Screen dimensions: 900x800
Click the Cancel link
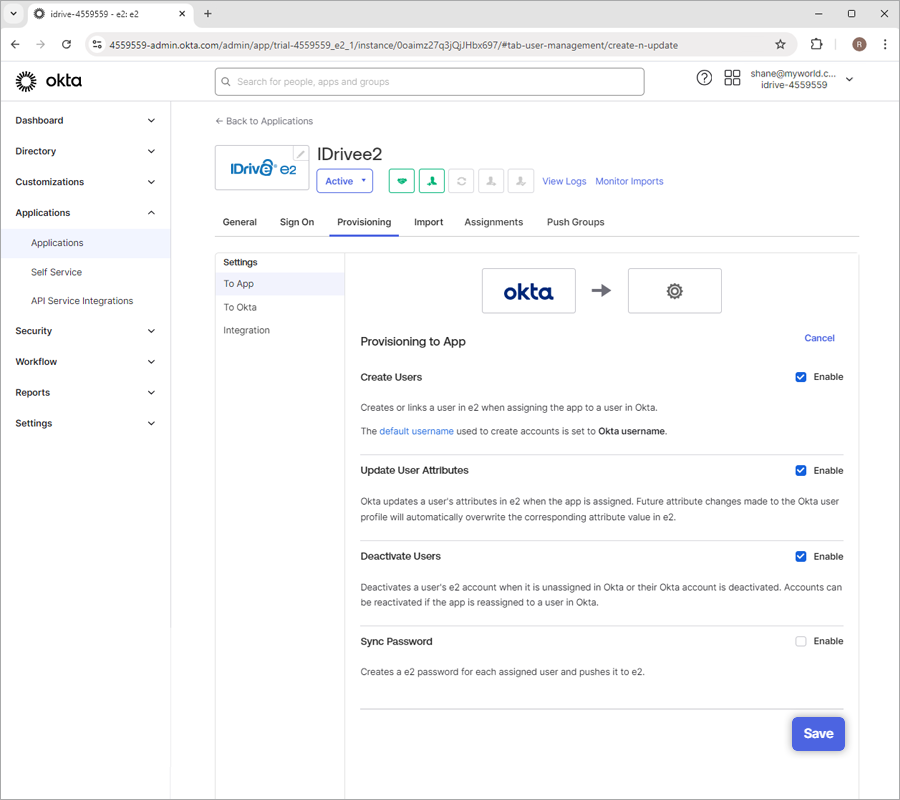(819, 338)
